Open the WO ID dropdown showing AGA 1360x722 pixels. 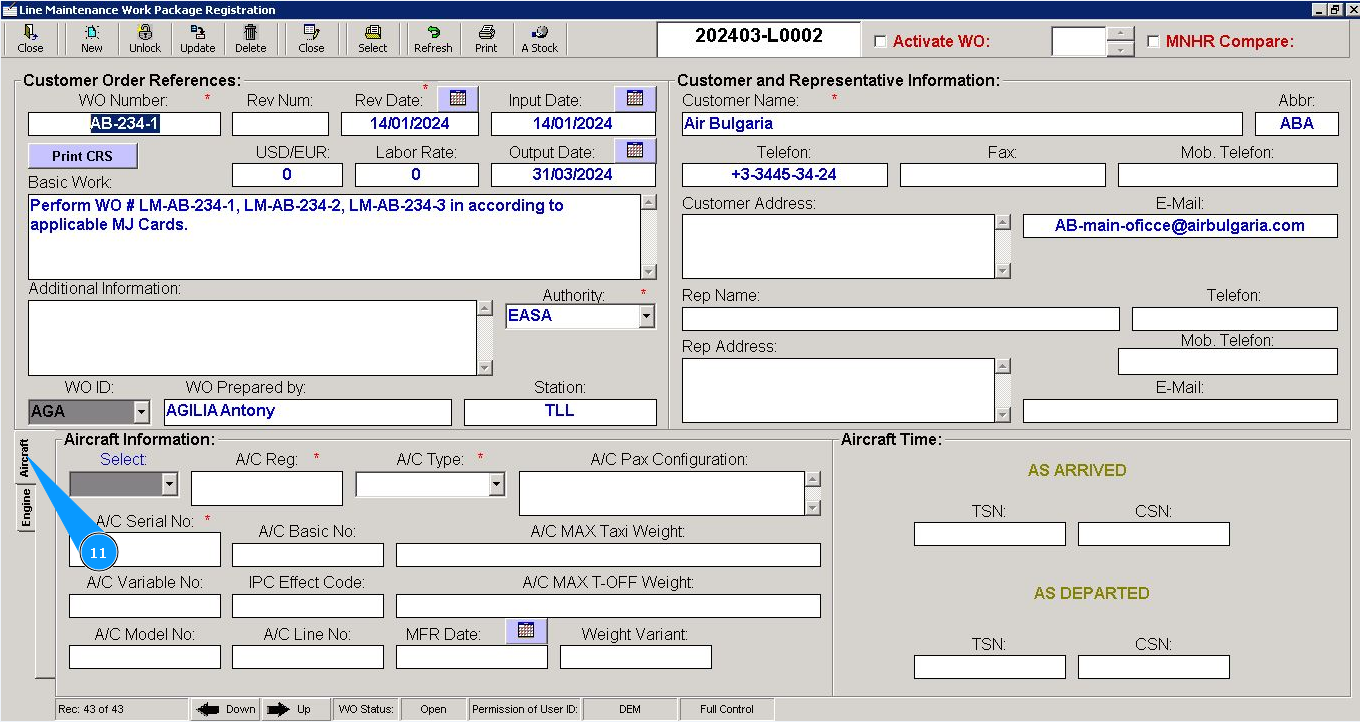pyautogui.click(x=141, y=411)
